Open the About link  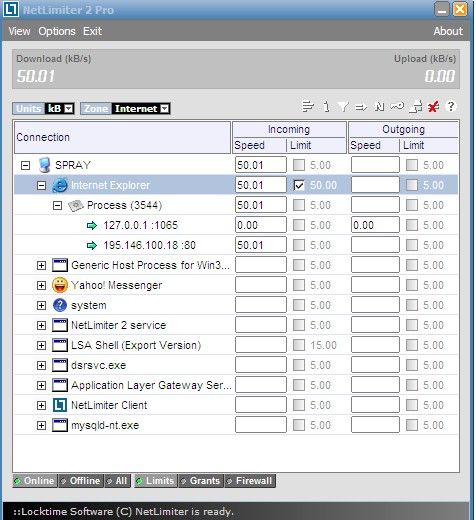(x=448, y=31)
